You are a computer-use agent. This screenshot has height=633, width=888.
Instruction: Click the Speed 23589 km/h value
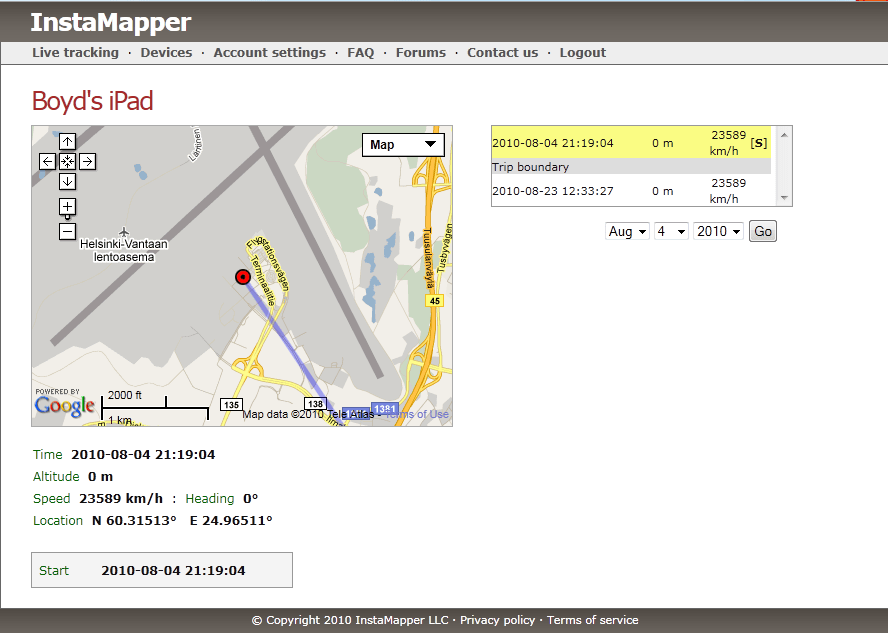click(121, 498)
